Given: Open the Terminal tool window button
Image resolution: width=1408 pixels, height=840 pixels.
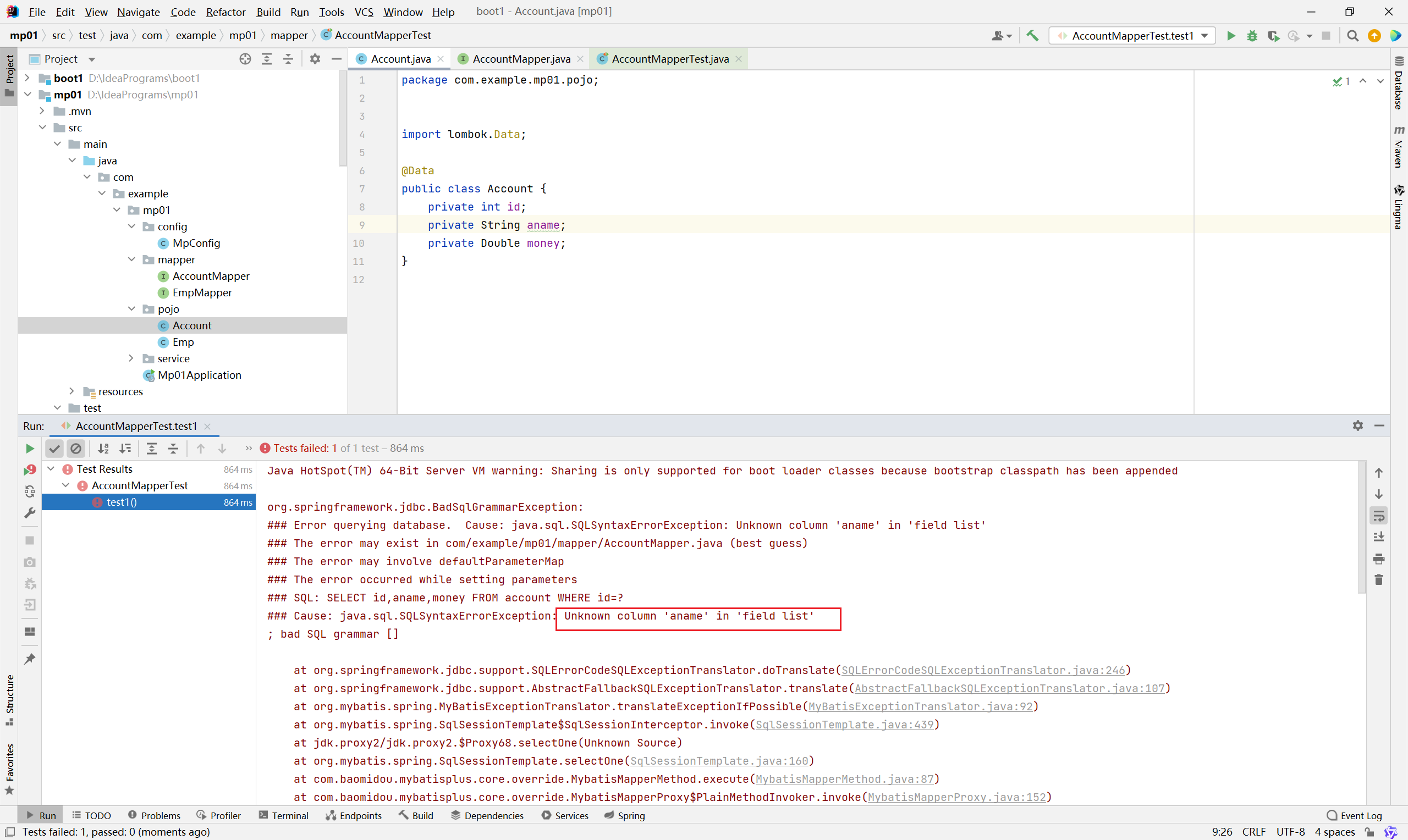Looking at the screenshot, I should (284, 815).
